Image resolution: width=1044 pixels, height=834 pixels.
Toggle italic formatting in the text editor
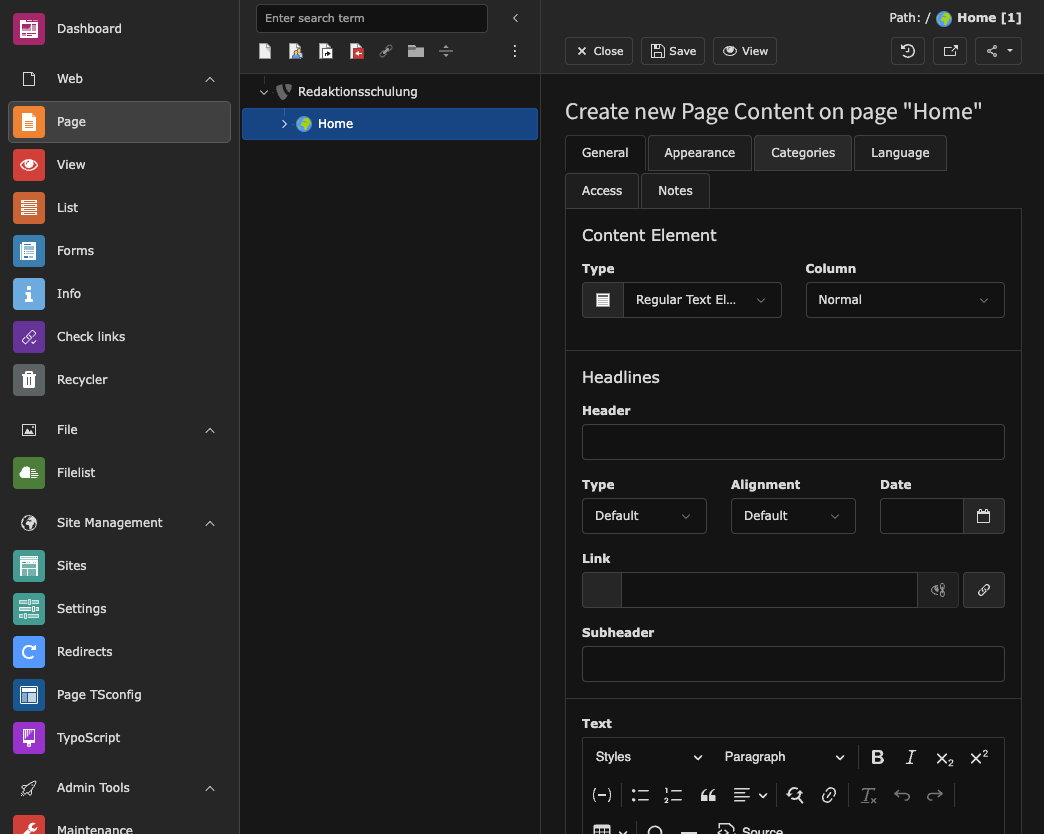pyautogui.click(x=910, y=757)
